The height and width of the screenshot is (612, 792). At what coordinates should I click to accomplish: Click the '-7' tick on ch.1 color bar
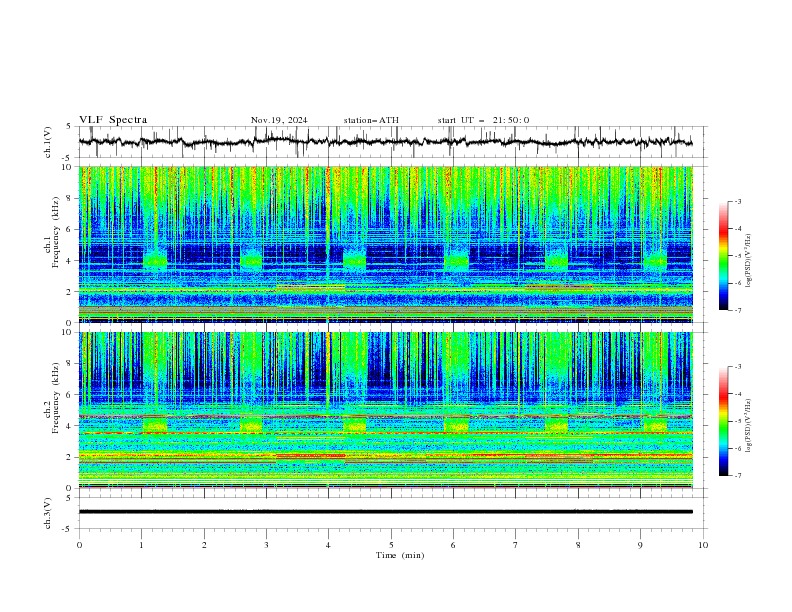click(737, 310)
